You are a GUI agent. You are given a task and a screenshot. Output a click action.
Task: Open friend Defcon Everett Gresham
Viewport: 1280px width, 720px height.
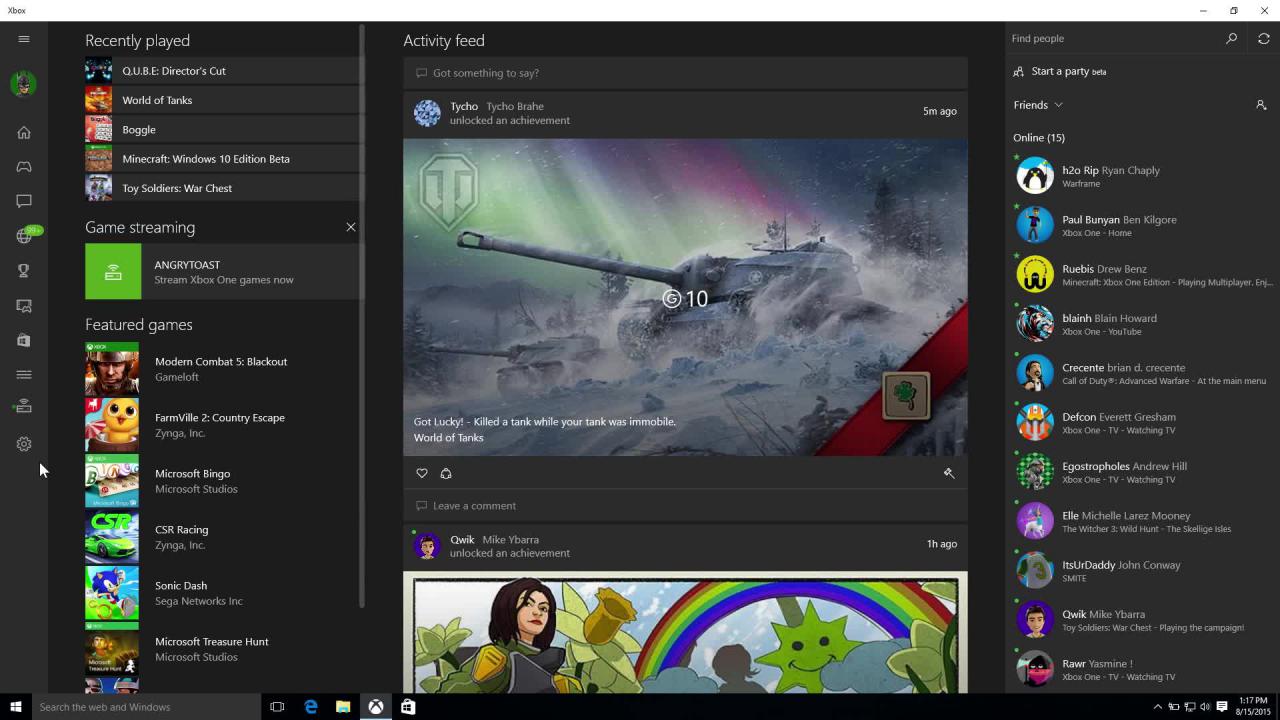coord(1142,423)
